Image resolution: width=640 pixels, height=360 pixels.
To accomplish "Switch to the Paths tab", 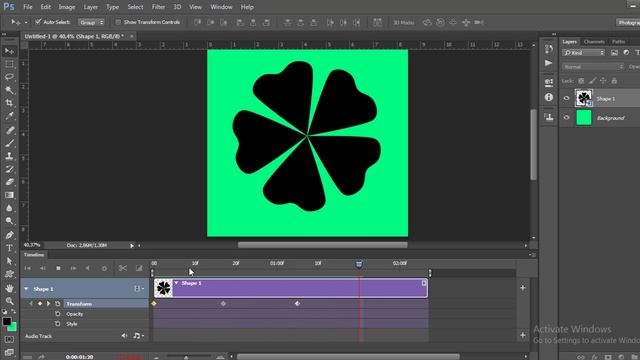I will [x=618, y=42].
